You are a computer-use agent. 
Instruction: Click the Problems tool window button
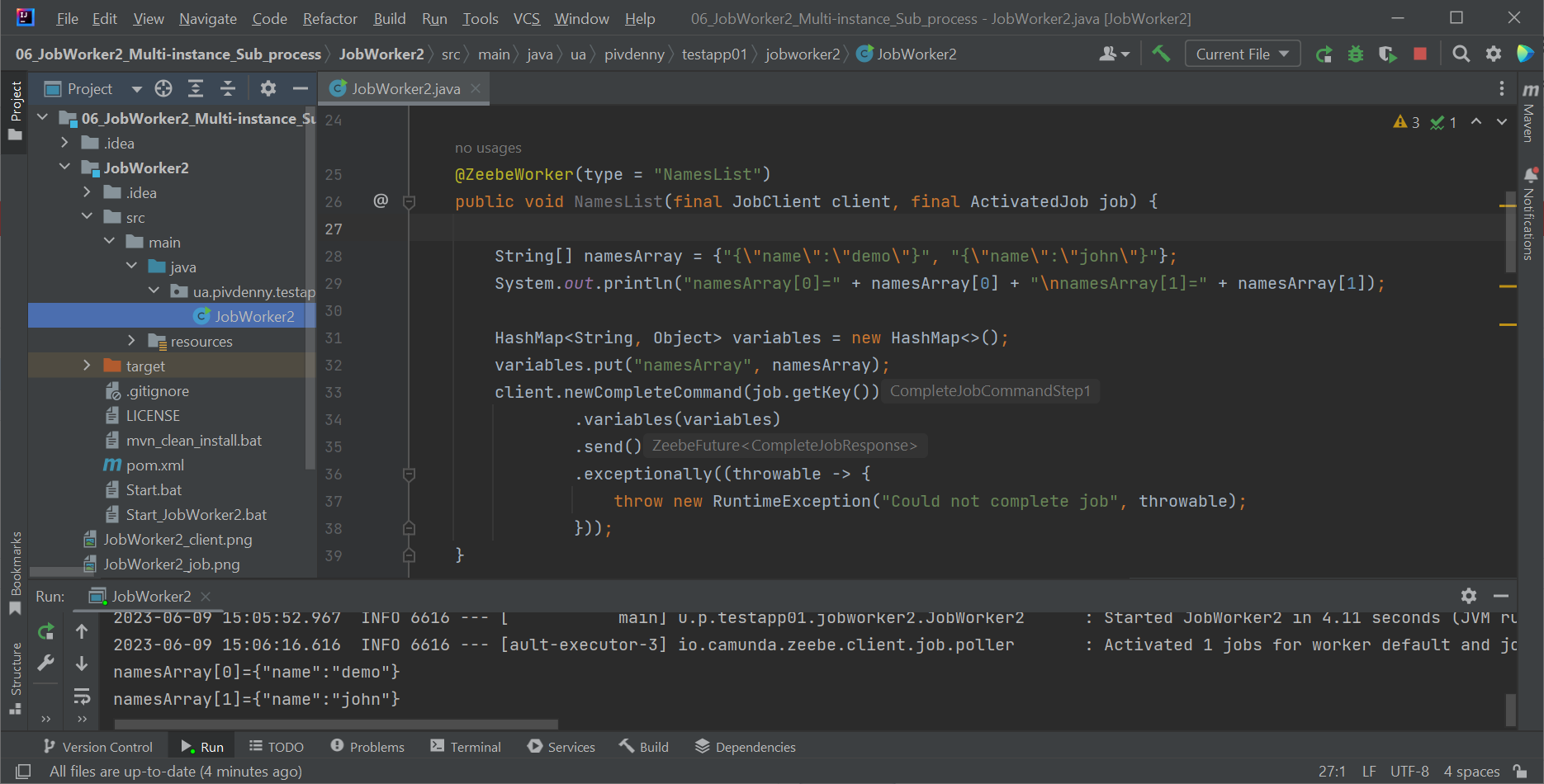pyautogui.click(x=367, y=747)
